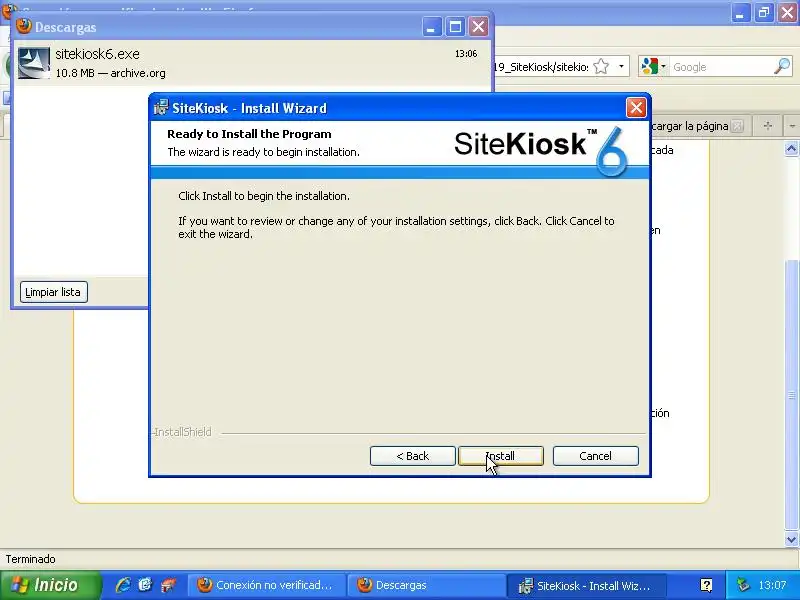Switch to 'Conexión no verificad...' taskbar button
Screen dimensions: 800x600
point(267,585)
